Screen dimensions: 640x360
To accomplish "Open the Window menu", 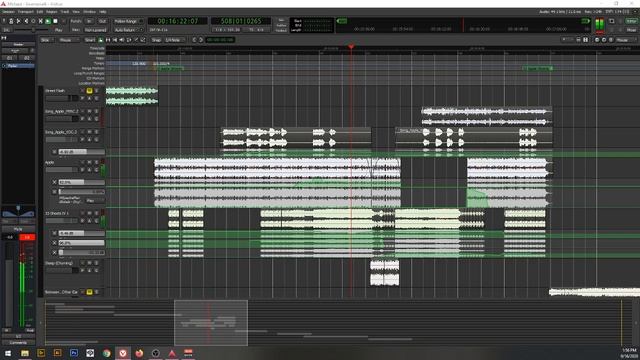I will (89, 12).
